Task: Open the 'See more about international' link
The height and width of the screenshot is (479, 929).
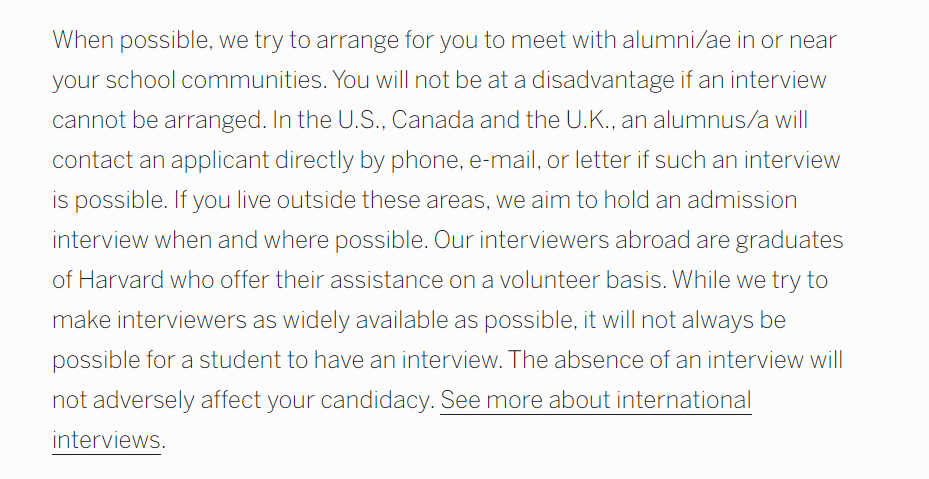Action: (596, 400)
